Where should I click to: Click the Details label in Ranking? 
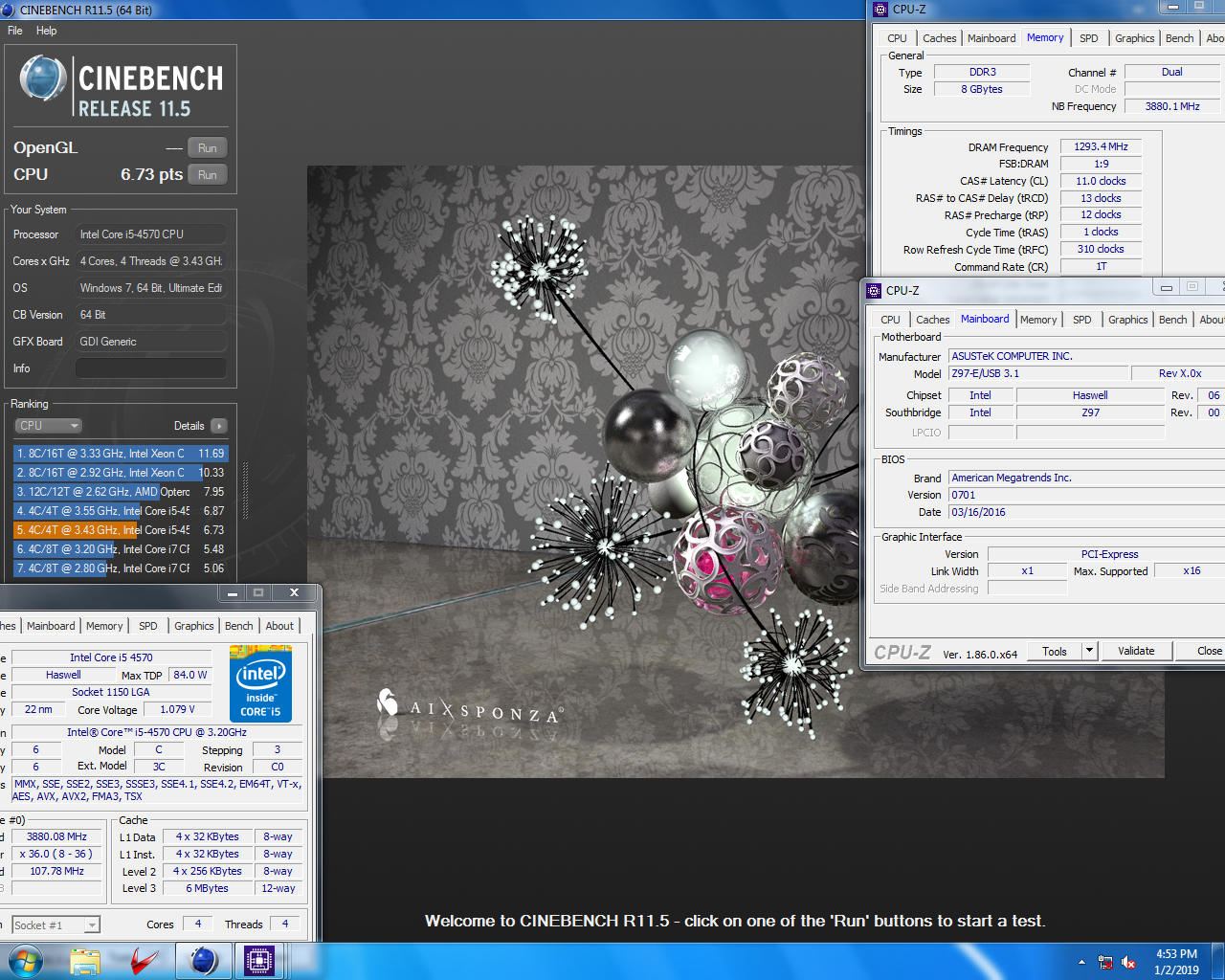pos(189,426)
